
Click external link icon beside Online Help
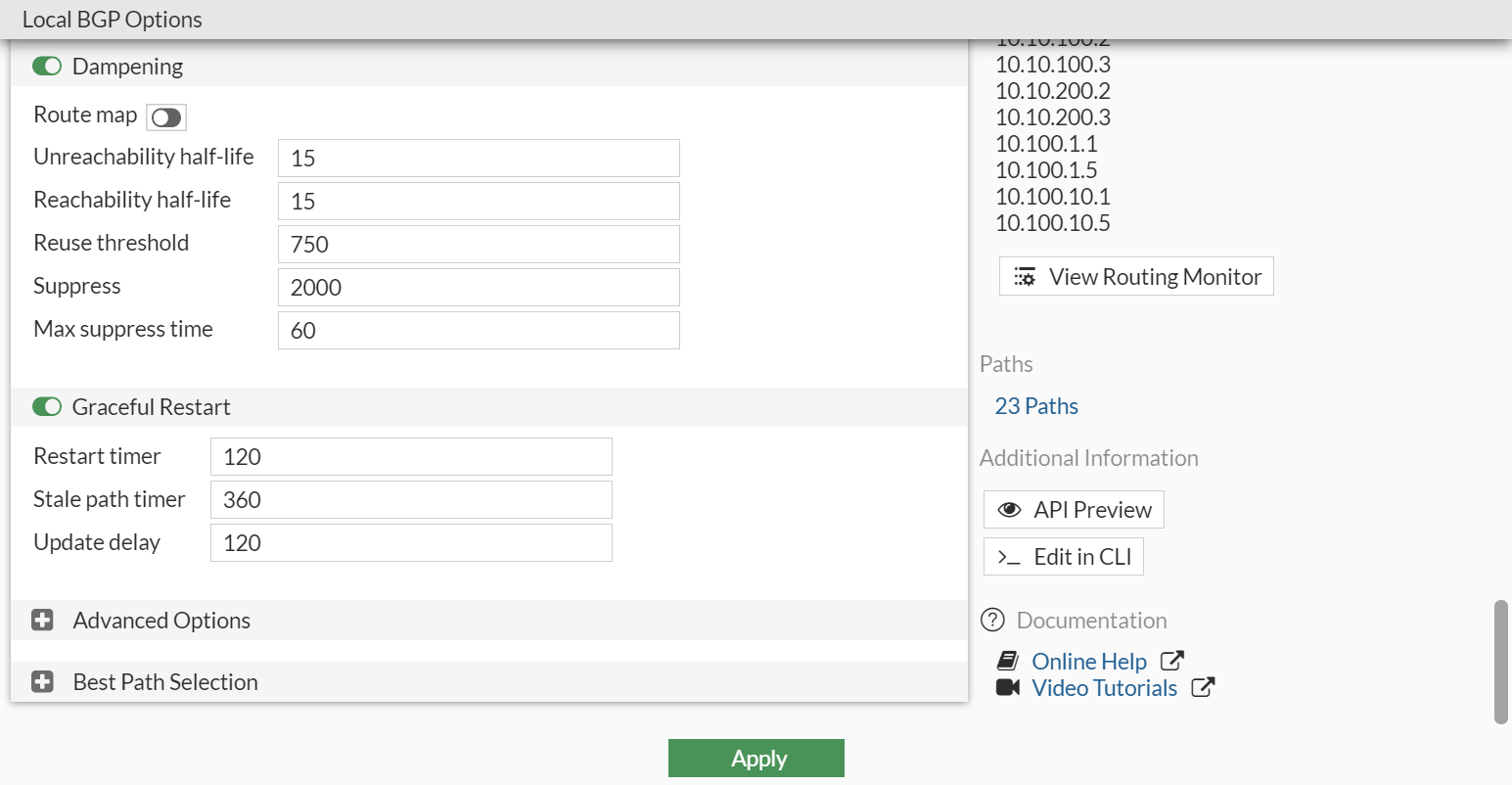point(1171,662)
